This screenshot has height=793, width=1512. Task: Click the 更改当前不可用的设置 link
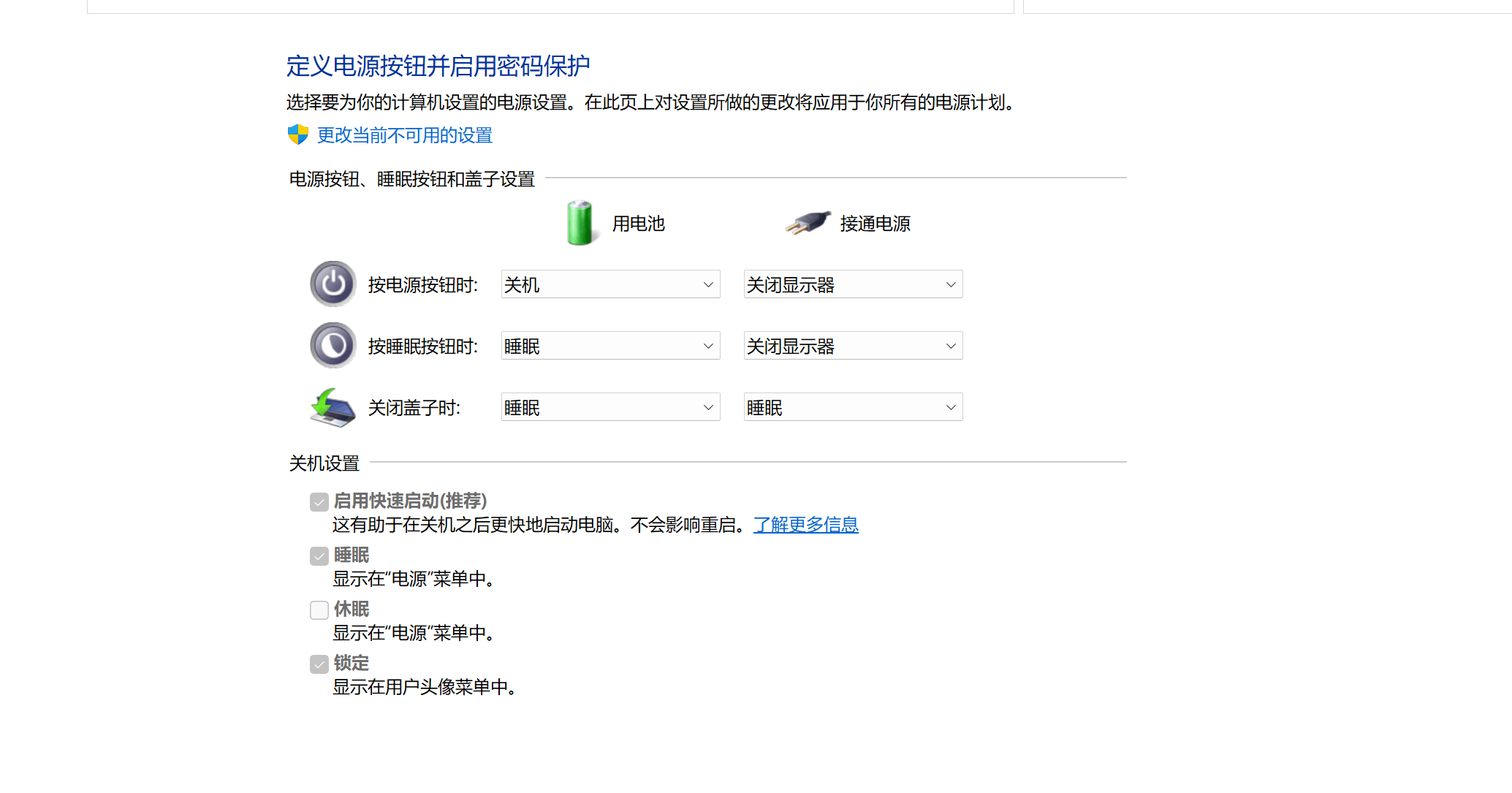pos(405,135)
